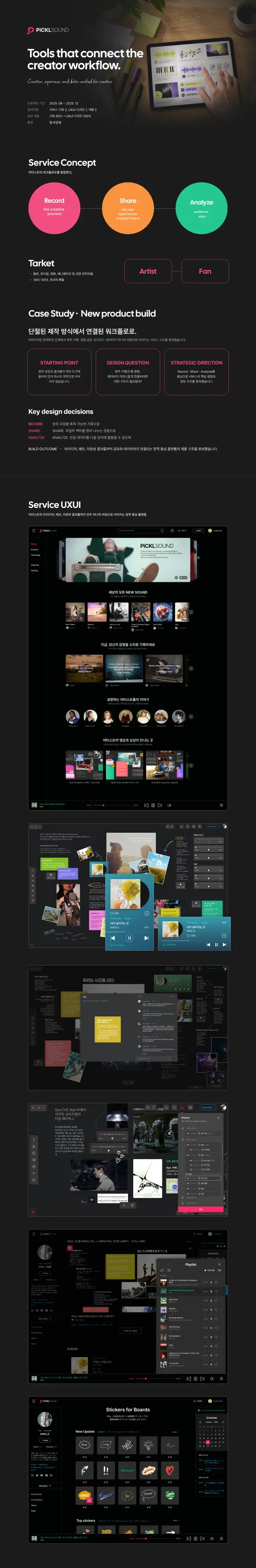Click the green Analyze concept circle
Viewport: 256px width, 1568px height.
(201, 208)
